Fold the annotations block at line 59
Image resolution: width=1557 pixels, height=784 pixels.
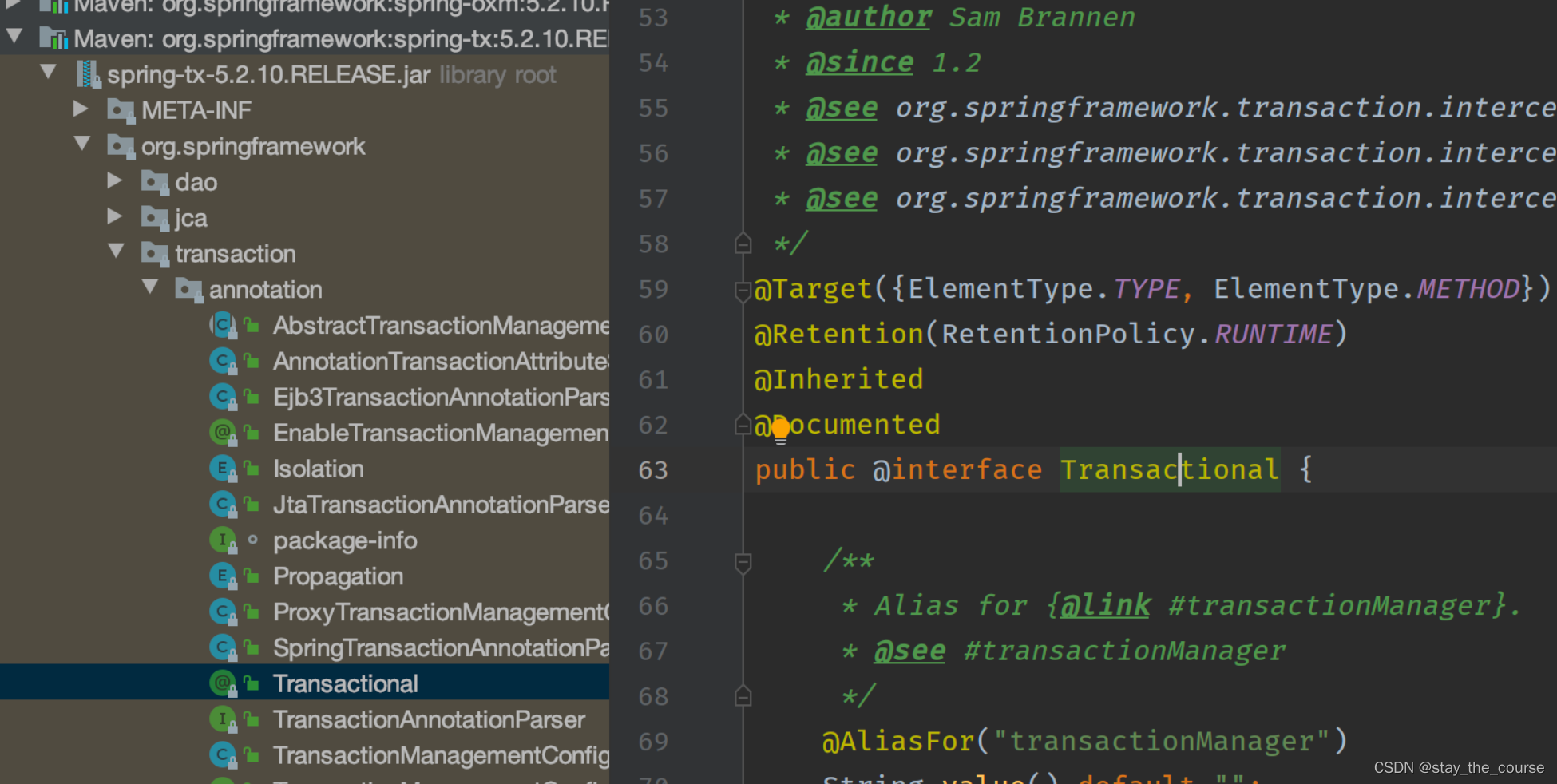(743, 291)
